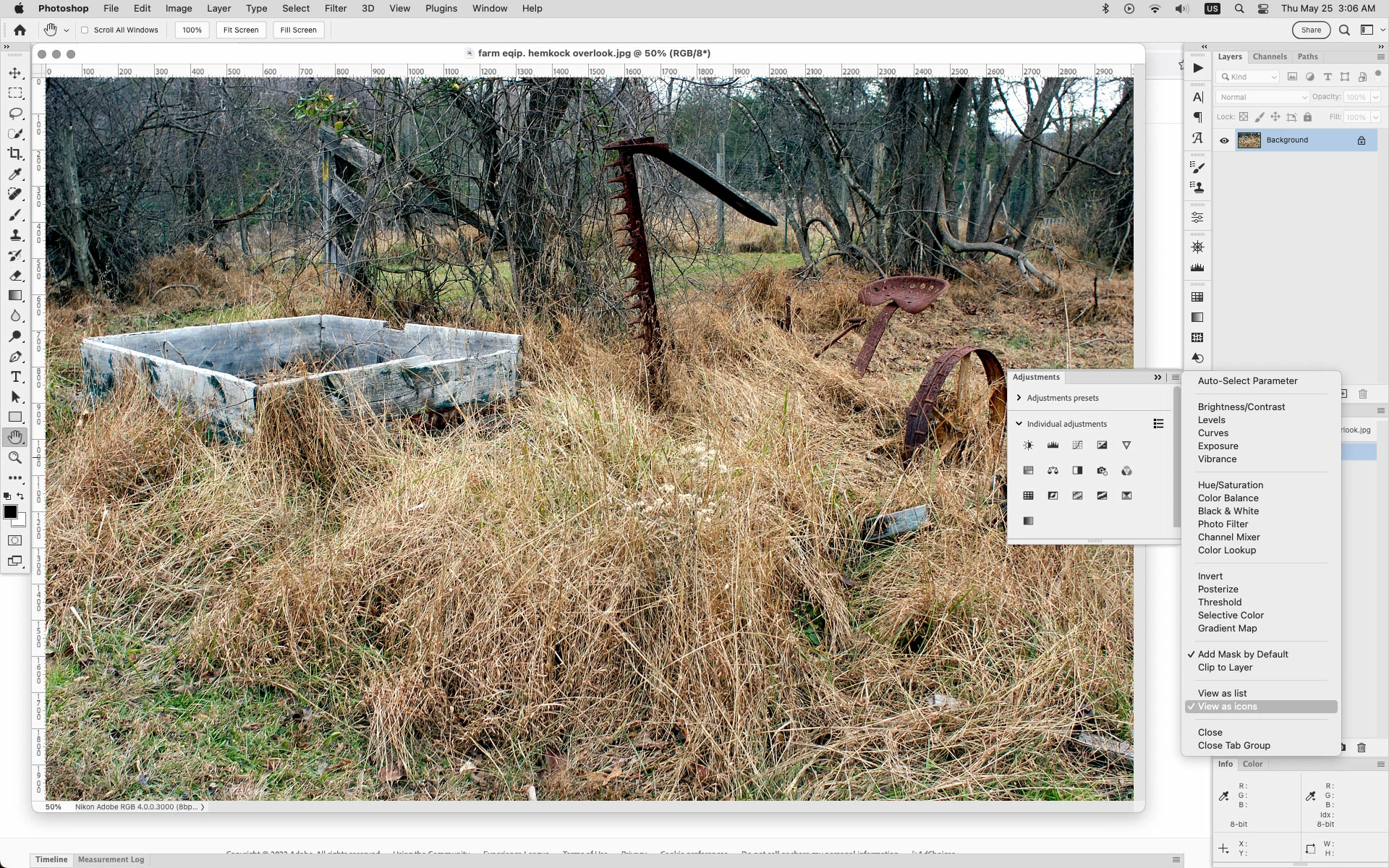The image size is (1389, 868).
Task: Expand Adjustments presets section
Action: pos(1019,398)
